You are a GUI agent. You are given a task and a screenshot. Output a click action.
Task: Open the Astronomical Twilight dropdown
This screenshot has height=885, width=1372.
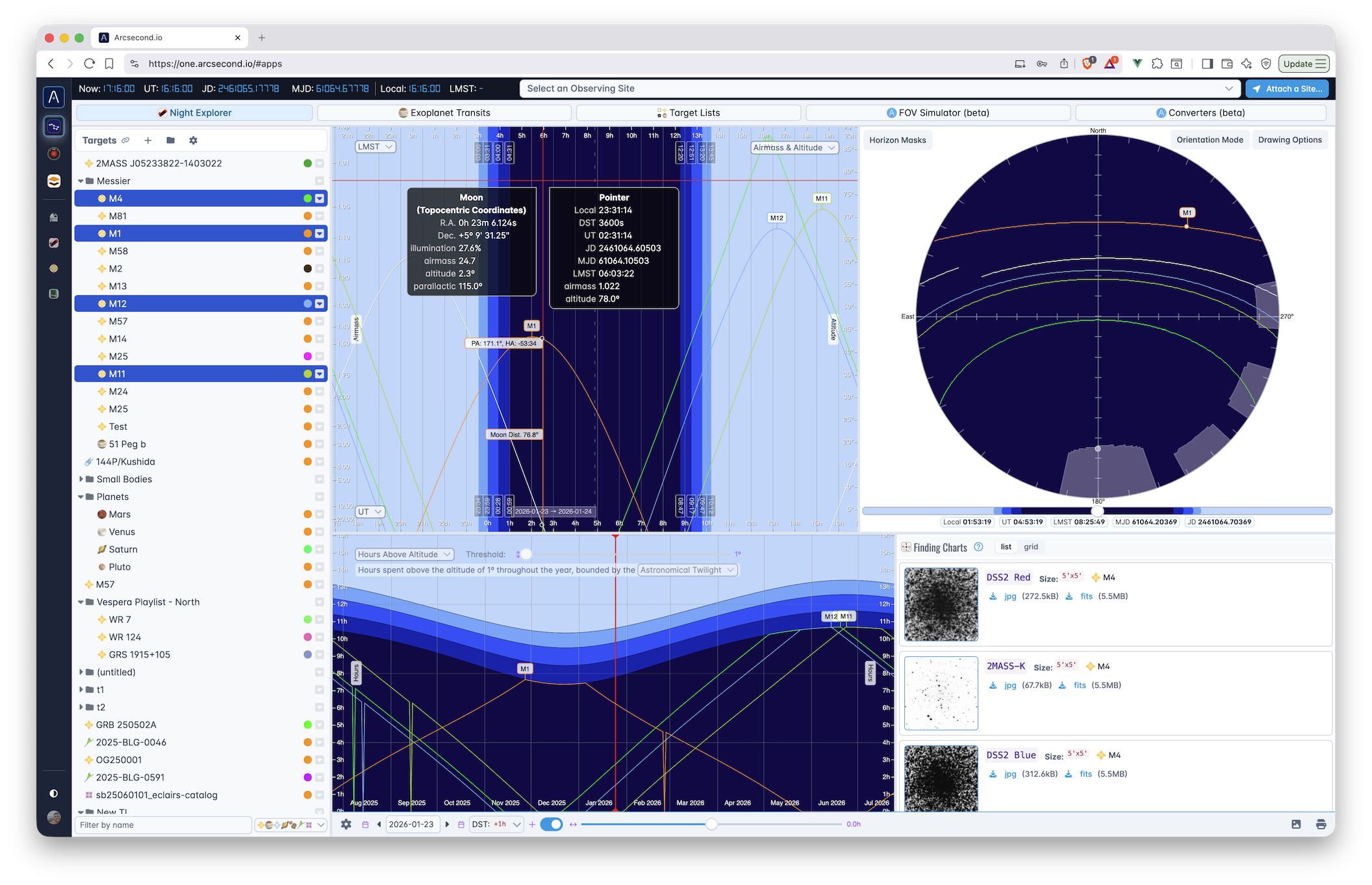pyautogui.click(x=687, y=570)
